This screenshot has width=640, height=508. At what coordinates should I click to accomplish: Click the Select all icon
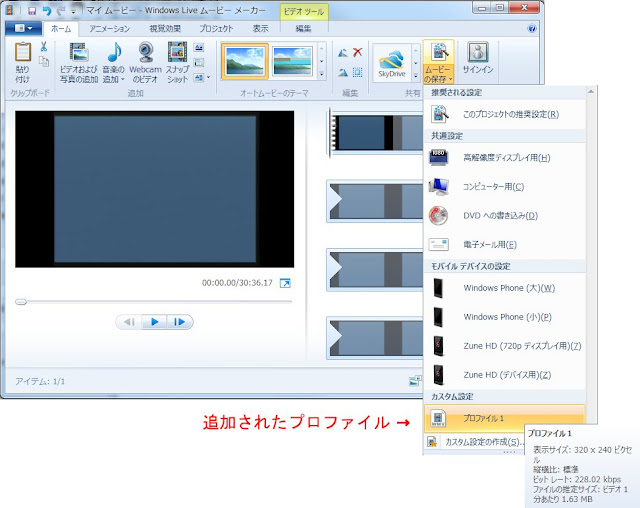(358, 72)
